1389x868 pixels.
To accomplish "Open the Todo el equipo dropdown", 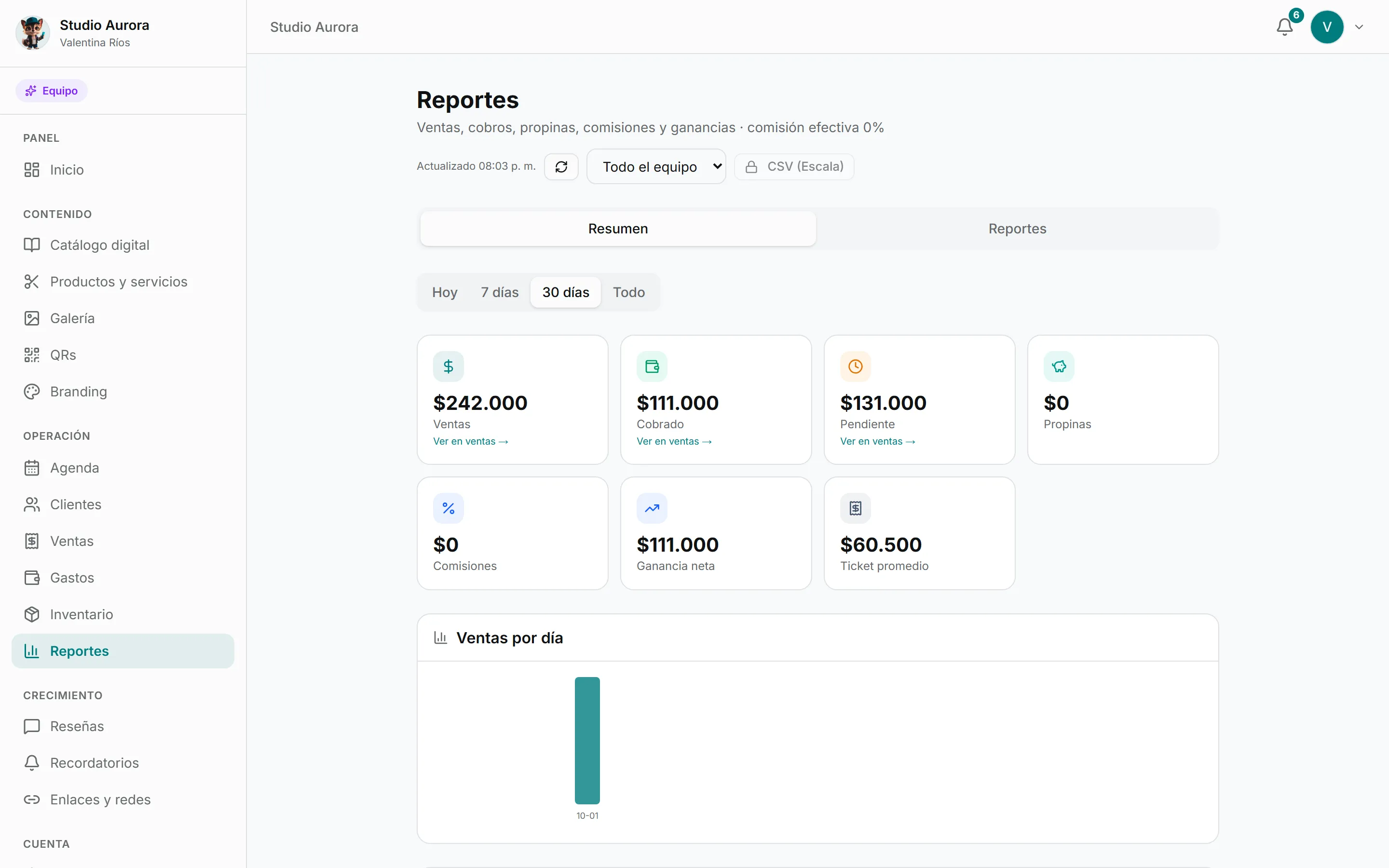I will click(656, 166).
